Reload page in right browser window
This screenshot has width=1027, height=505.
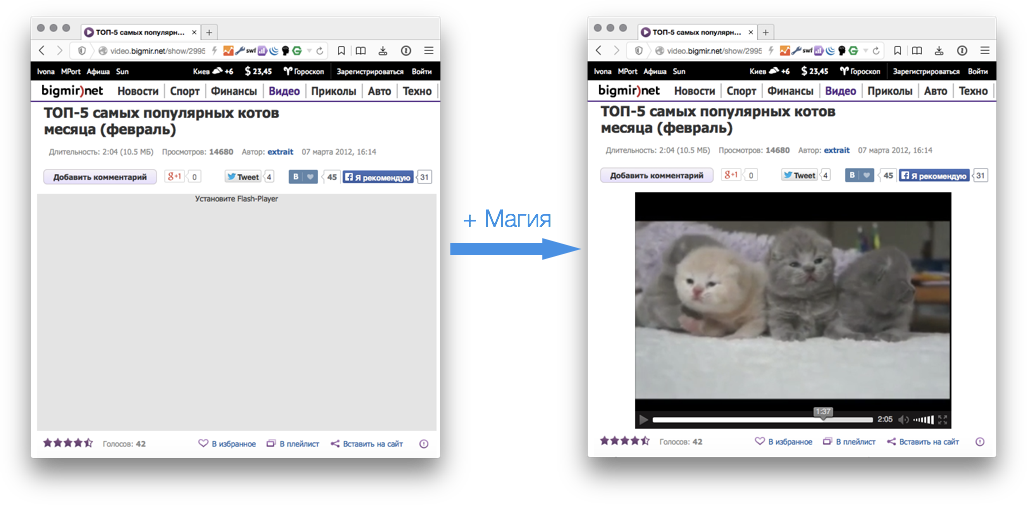coord(878,50)
